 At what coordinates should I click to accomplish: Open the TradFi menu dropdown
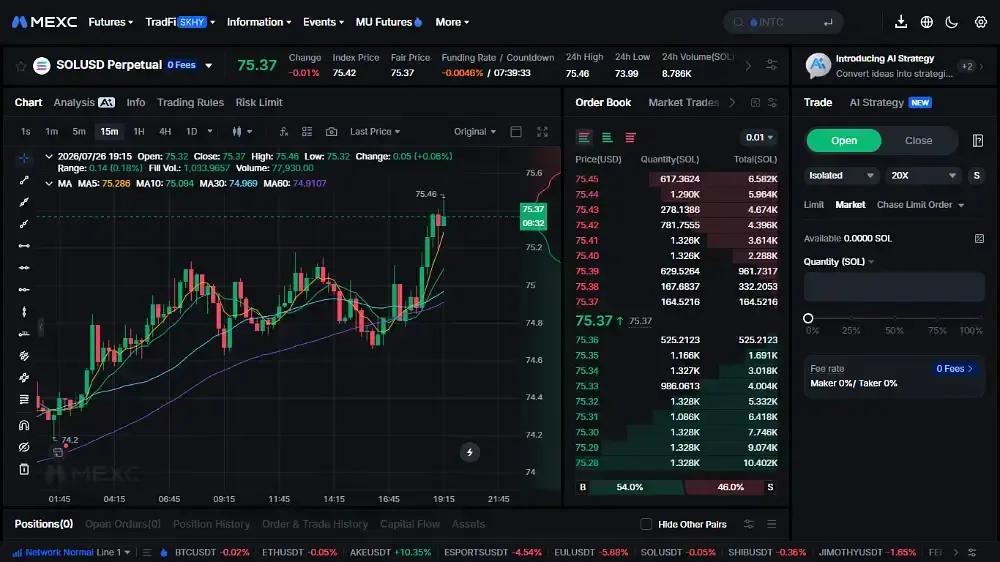click(180, 22)
